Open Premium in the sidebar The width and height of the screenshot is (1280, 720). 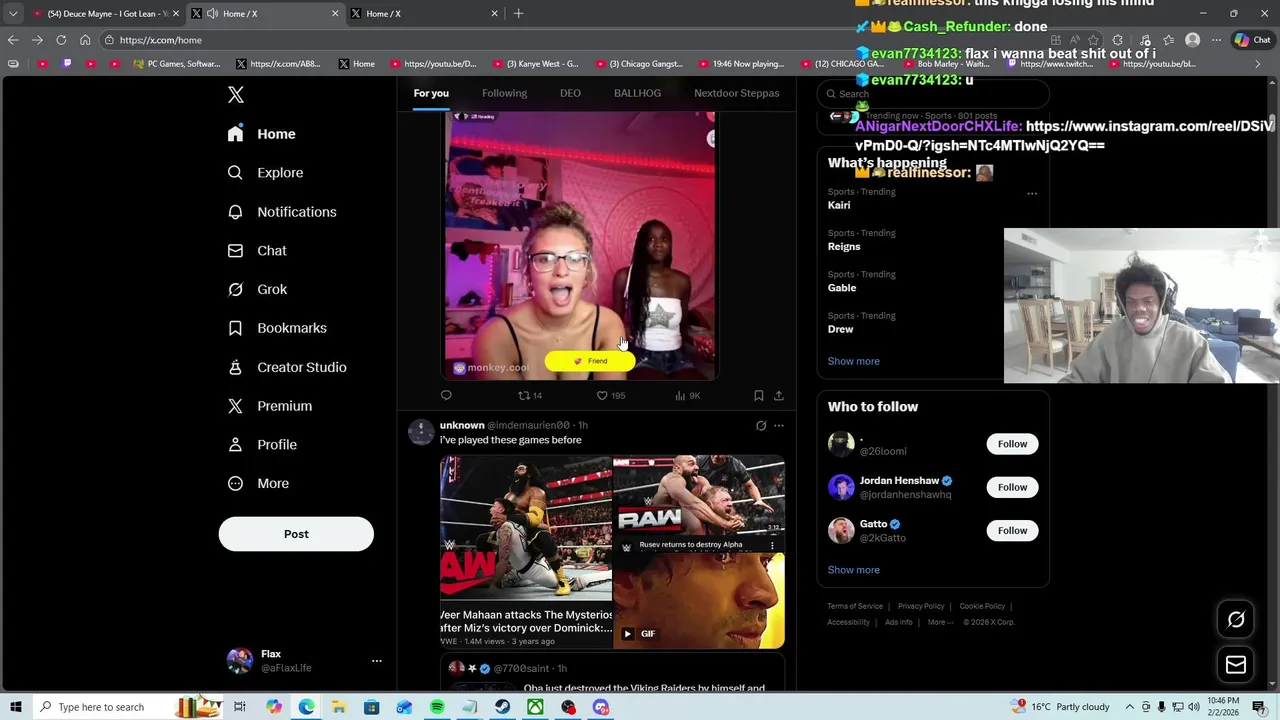pos(270,406)
